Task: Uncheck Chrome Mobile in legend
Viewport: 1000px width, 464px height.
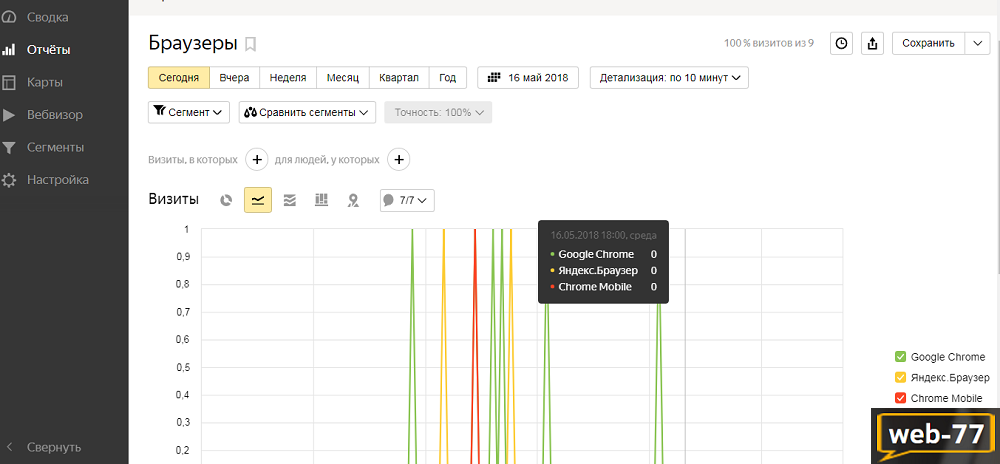Action: click(x=901, y=398)
